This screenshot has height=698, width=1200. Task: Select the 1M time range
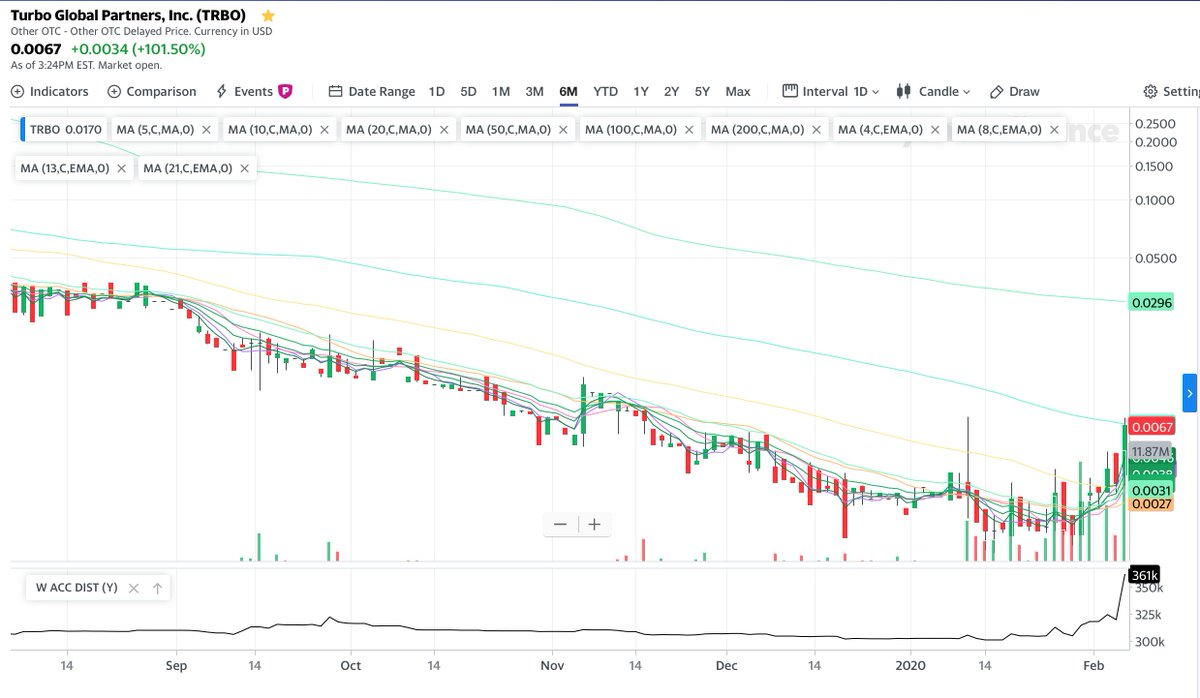point(501,91)
